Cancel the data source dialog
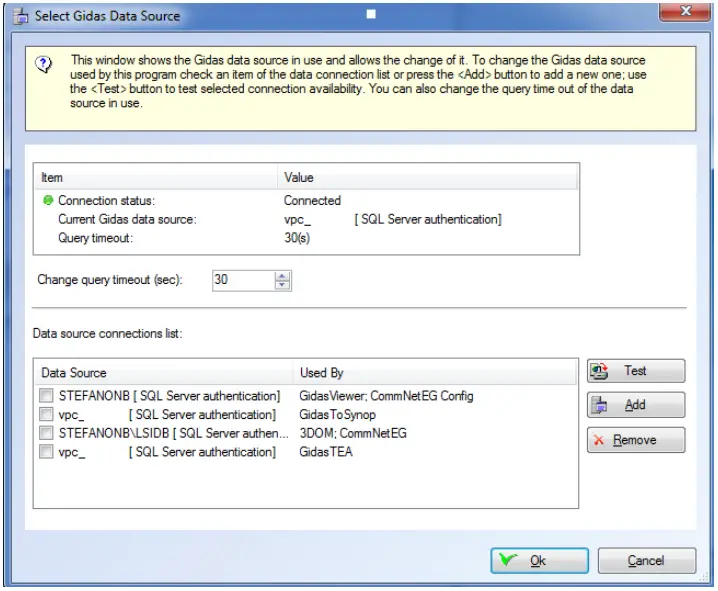Viewport: 718px width, 591px height. (647, 560)
